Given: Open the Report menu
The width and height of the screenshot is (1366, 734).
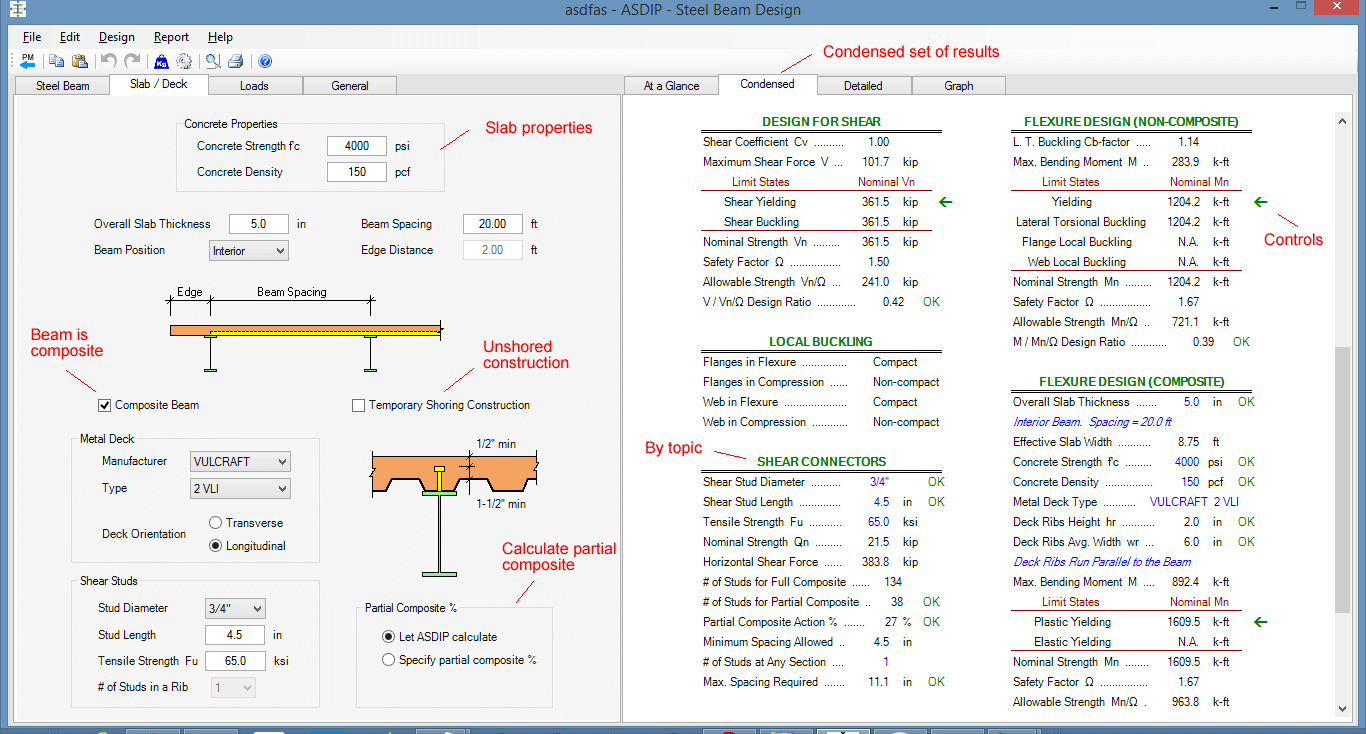Looking at the screenshot, I should 171,37.
